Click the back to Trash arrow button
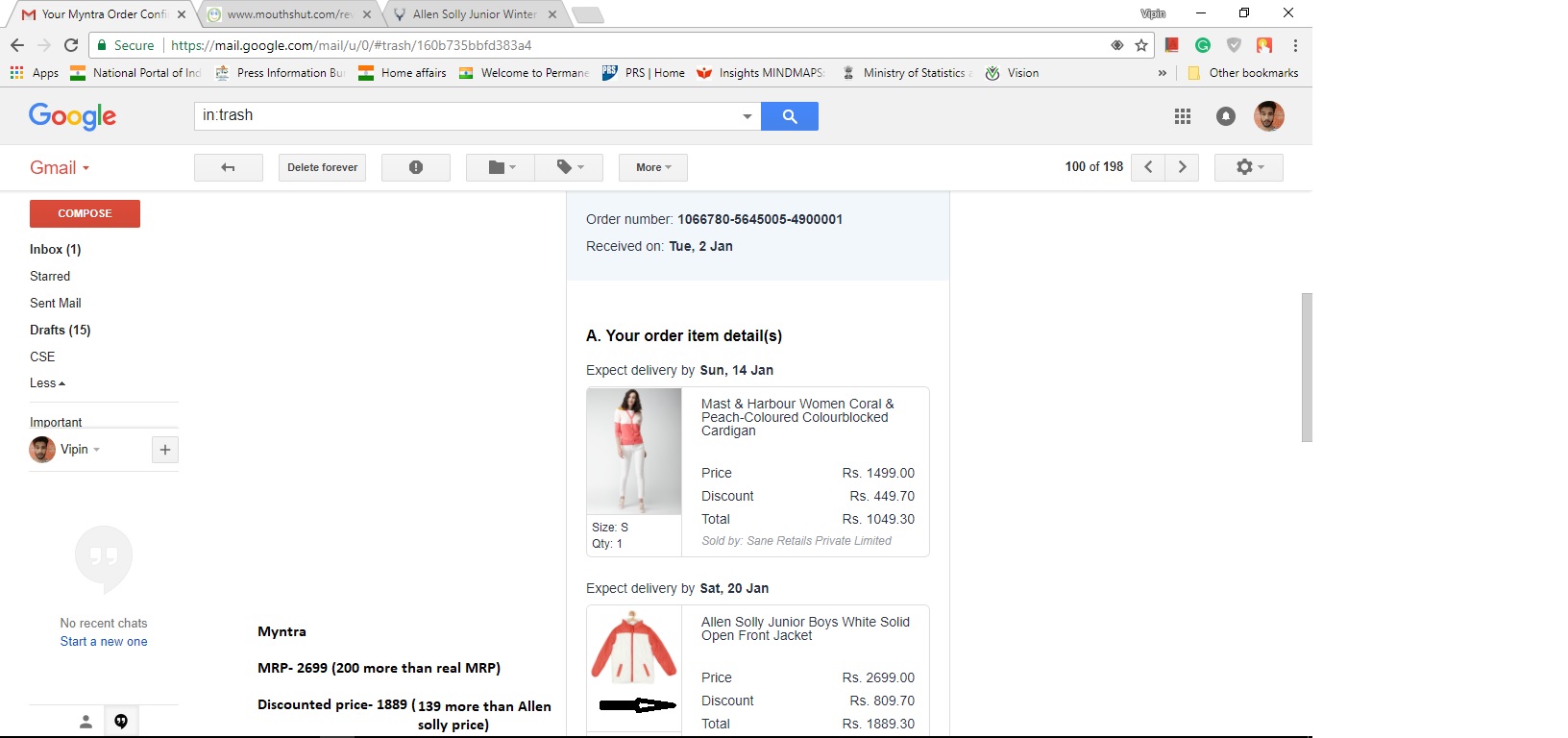The width and height of the screenshot is (1568, 738). click(x=228, y=167)
